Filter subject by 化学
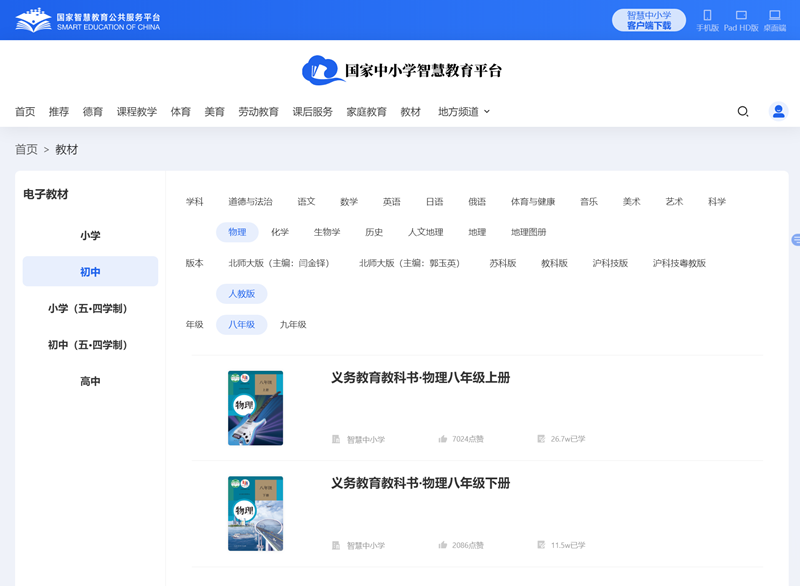Image resolution: width=800 pixels, height=586 pixels. (280, 232)
